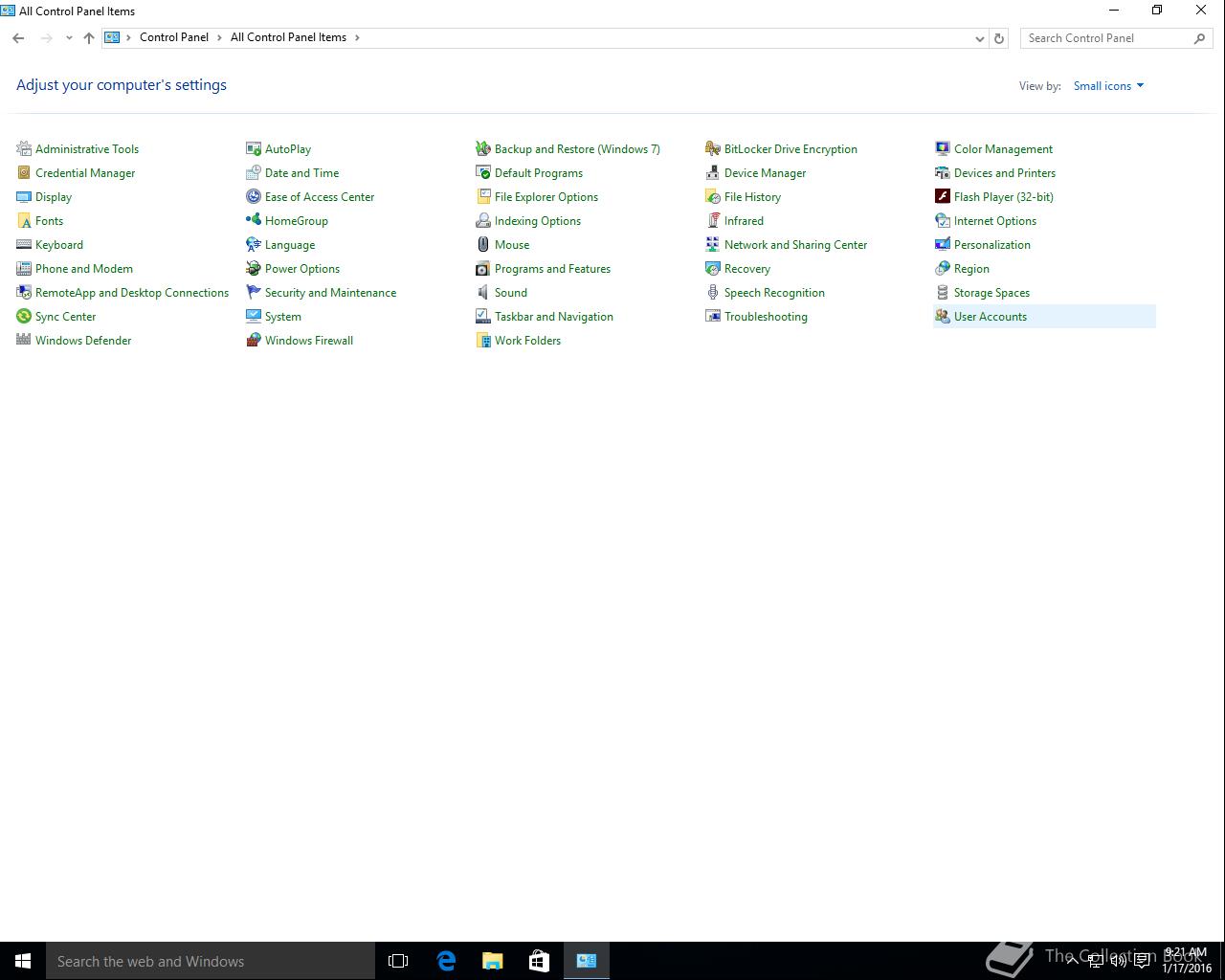Expand chevron after All Control Panel Items

pyautogui.click(x=357, y=38)
